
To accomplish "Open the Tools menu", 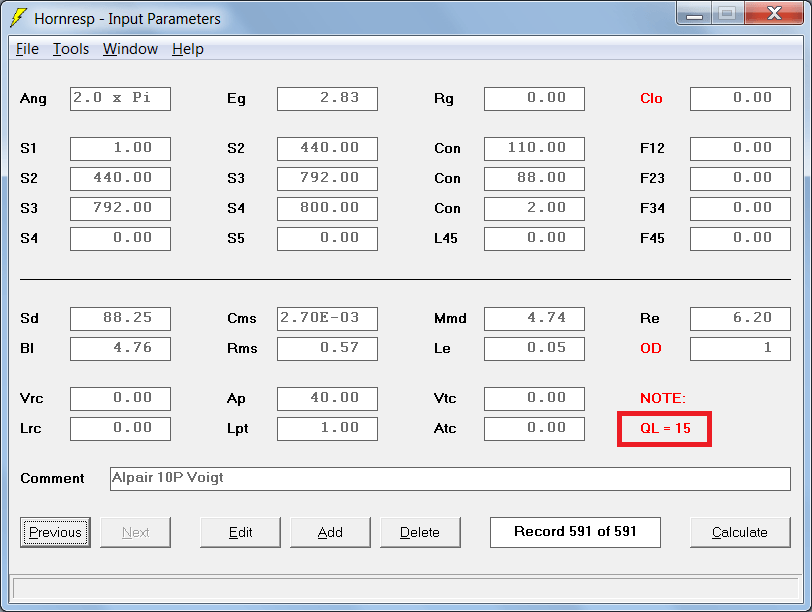I will click(x=71, y=49).
